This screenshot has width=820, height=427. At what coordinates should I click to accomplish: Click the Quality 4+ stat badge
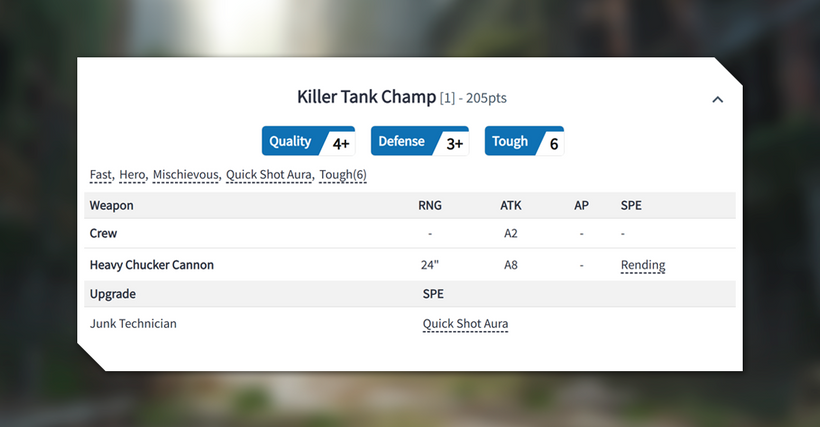point(308,142)
